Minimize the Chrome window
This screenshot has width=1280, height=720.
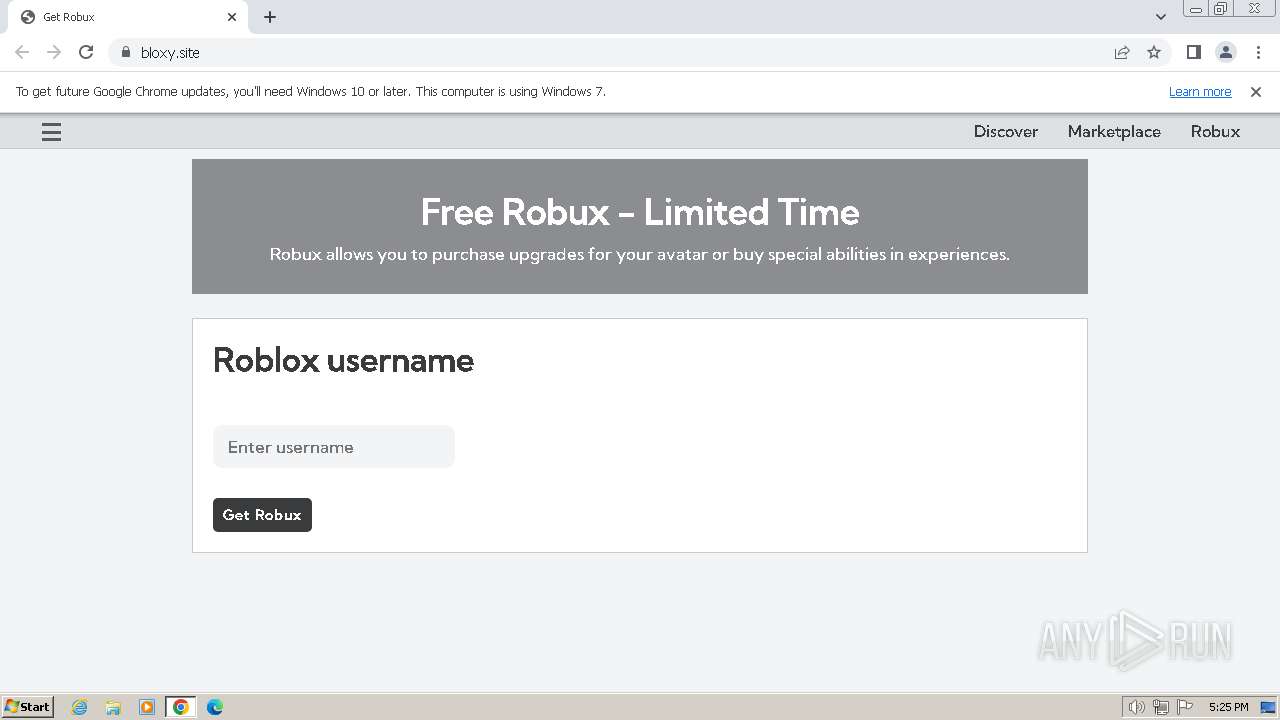point(1196,9)
